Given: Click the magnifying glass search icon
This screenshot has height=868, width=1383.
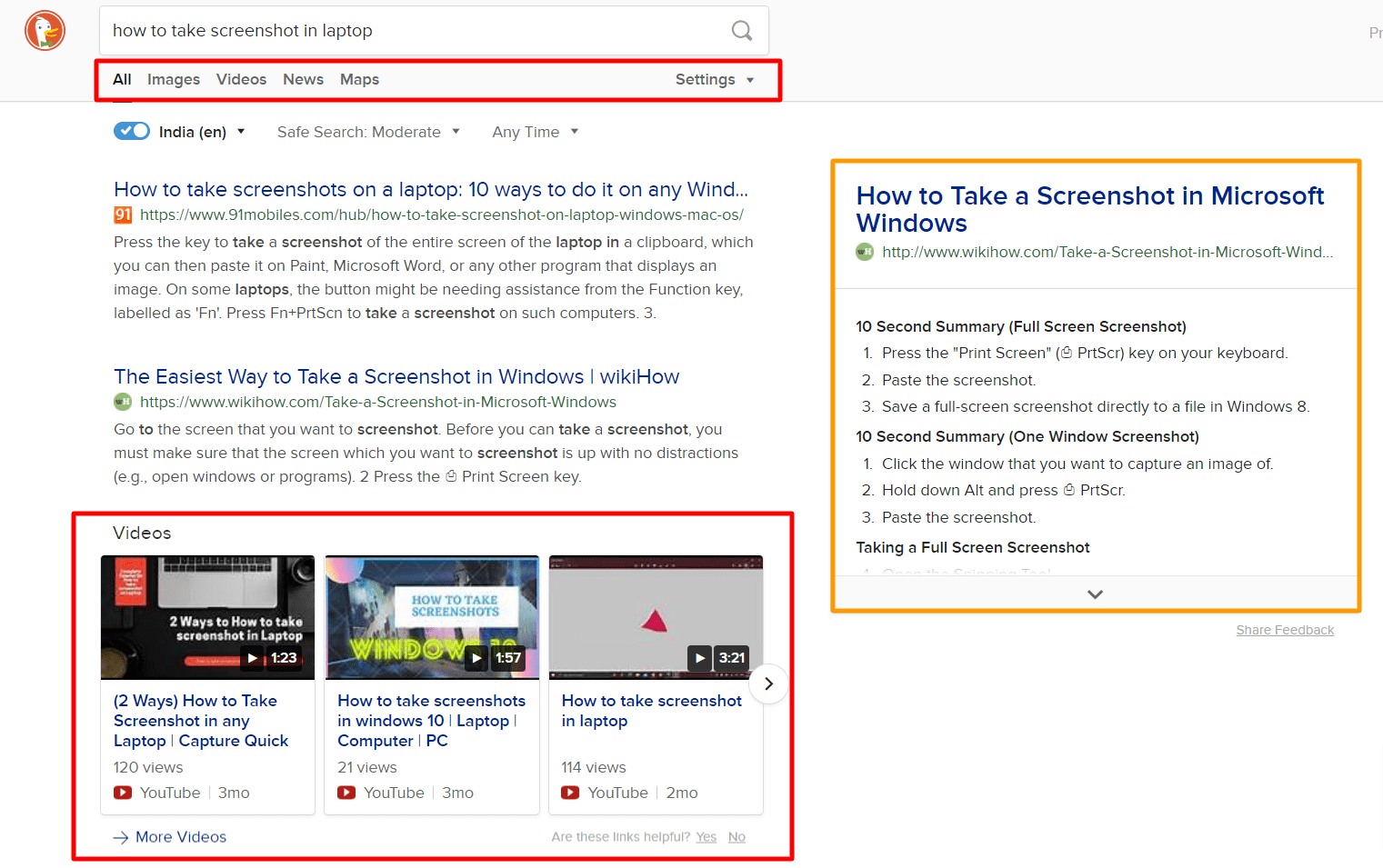Looking at the screenshot, I should (742, 31).
